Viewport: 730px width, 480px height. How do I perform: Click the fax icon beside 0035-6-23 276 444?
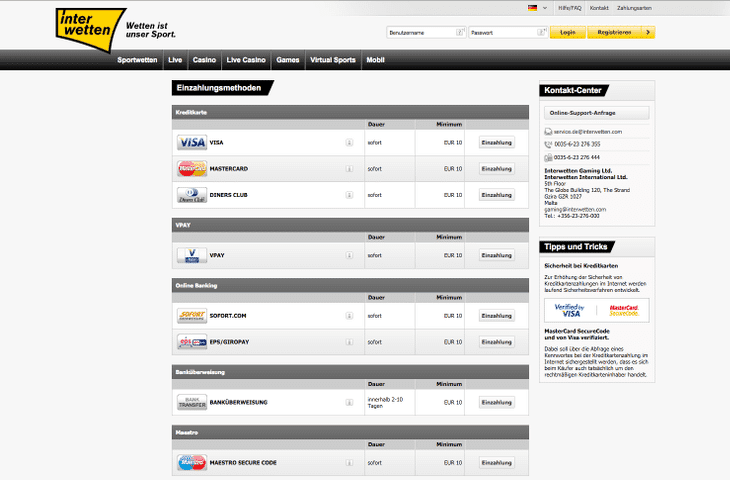548,157
